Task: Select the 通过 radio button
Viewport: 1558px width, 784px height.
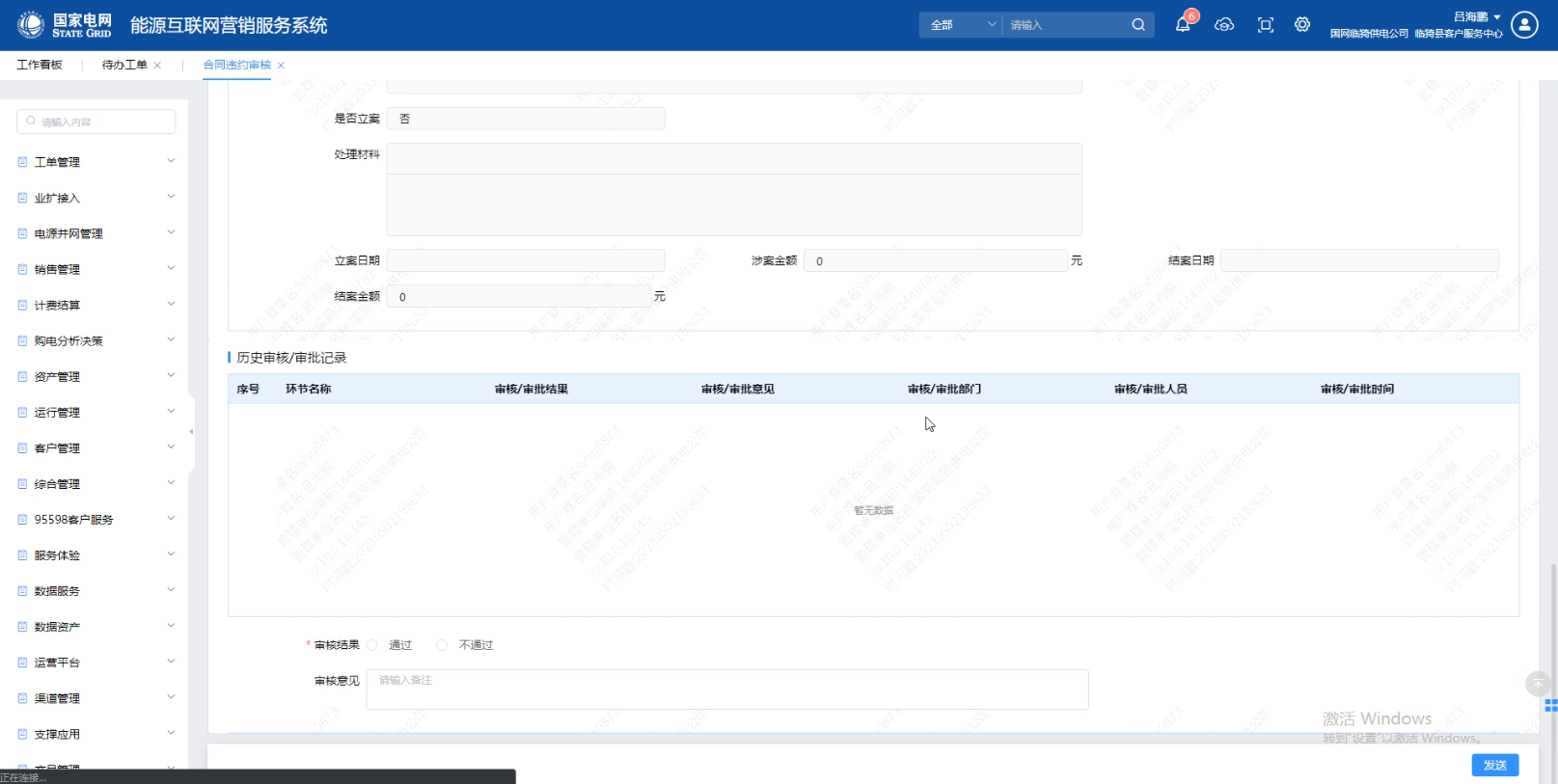Action: click(372, 645)
